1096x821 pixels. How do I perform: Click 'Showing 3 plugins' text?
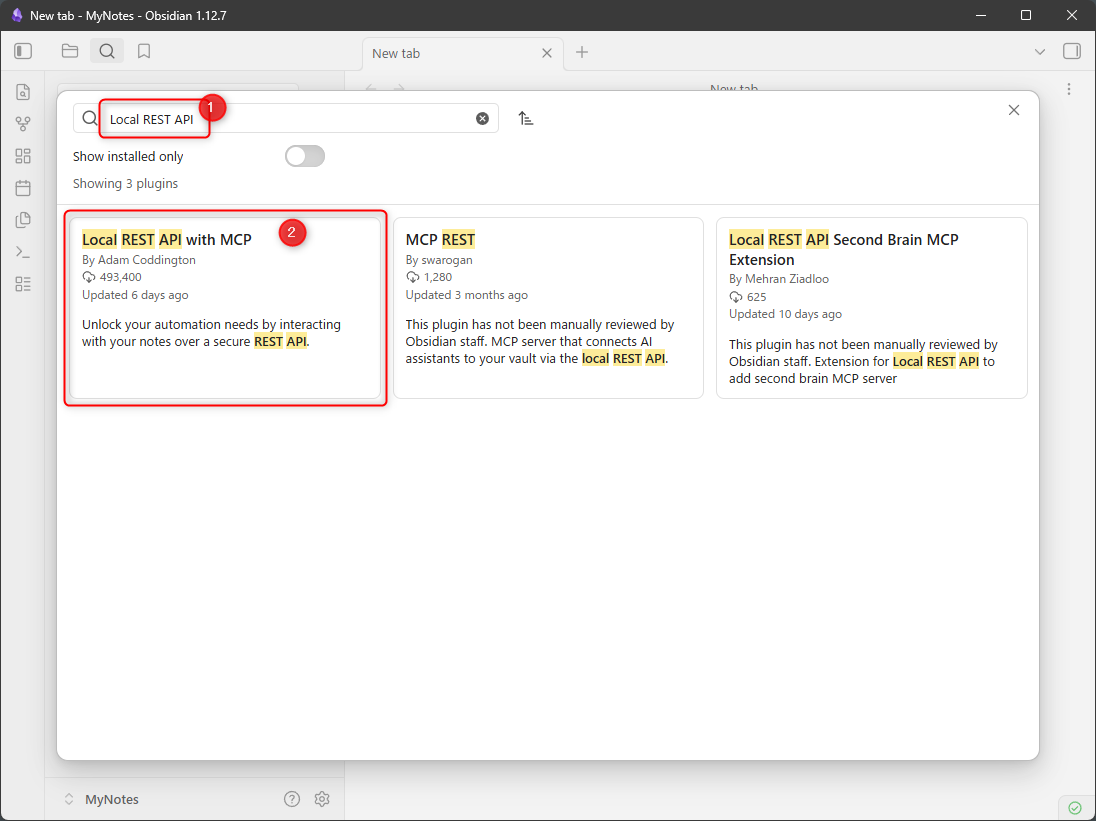click(125, 184)
